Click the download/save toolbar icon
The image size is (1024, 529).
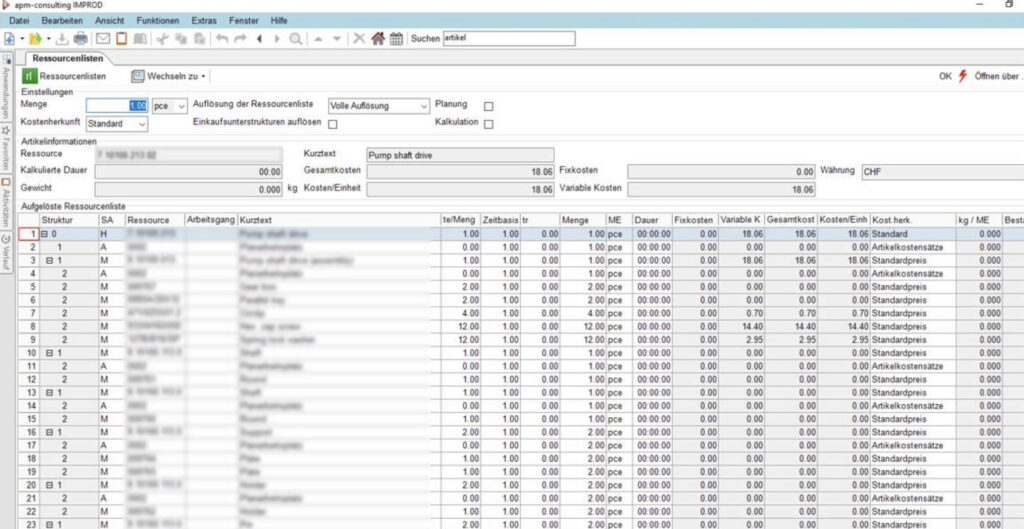point(62,39)
